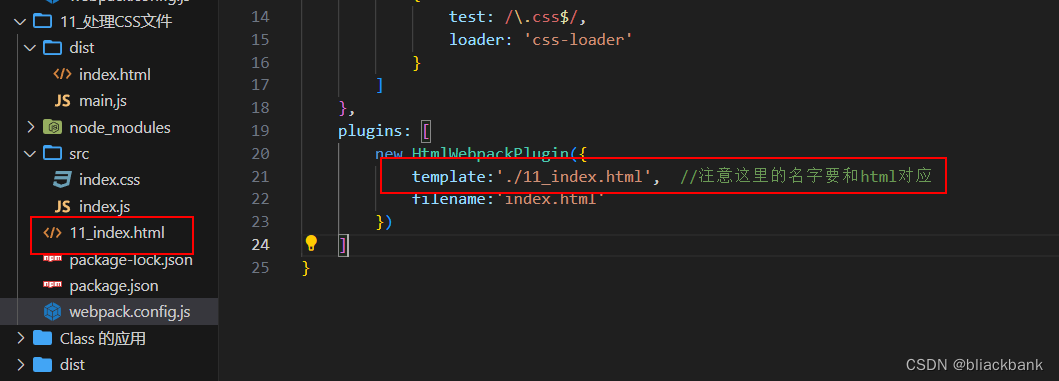Click the HTML icon beside dist index.html
The image size is (1059, 381).
pos(61,74)
